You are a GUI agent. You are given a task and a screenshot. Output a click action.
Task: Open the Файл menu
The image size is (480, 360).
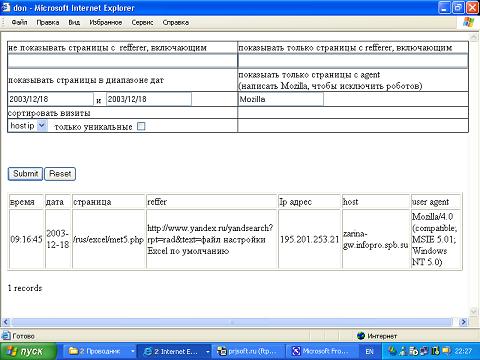pyautogui.click(x=19, y=22)
